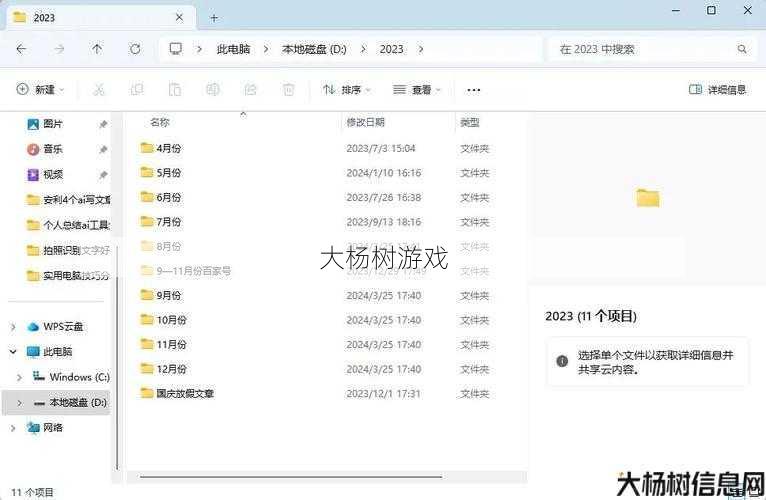
Task: Click the Delete trash icon
Action: click(x=288, y=89)
